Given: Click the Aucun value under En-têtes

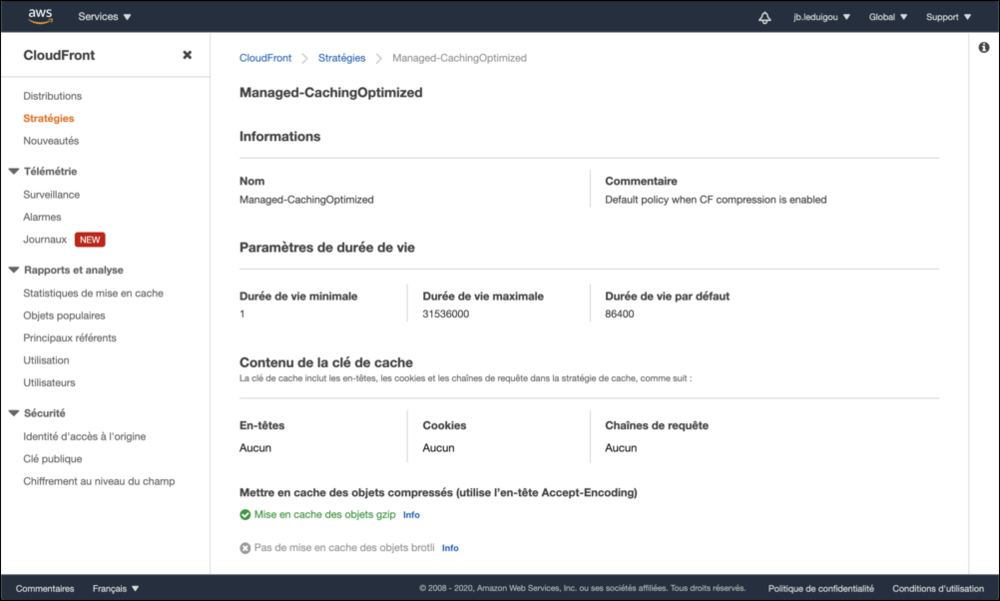Looking at the screenshot, I should (255, 448).
